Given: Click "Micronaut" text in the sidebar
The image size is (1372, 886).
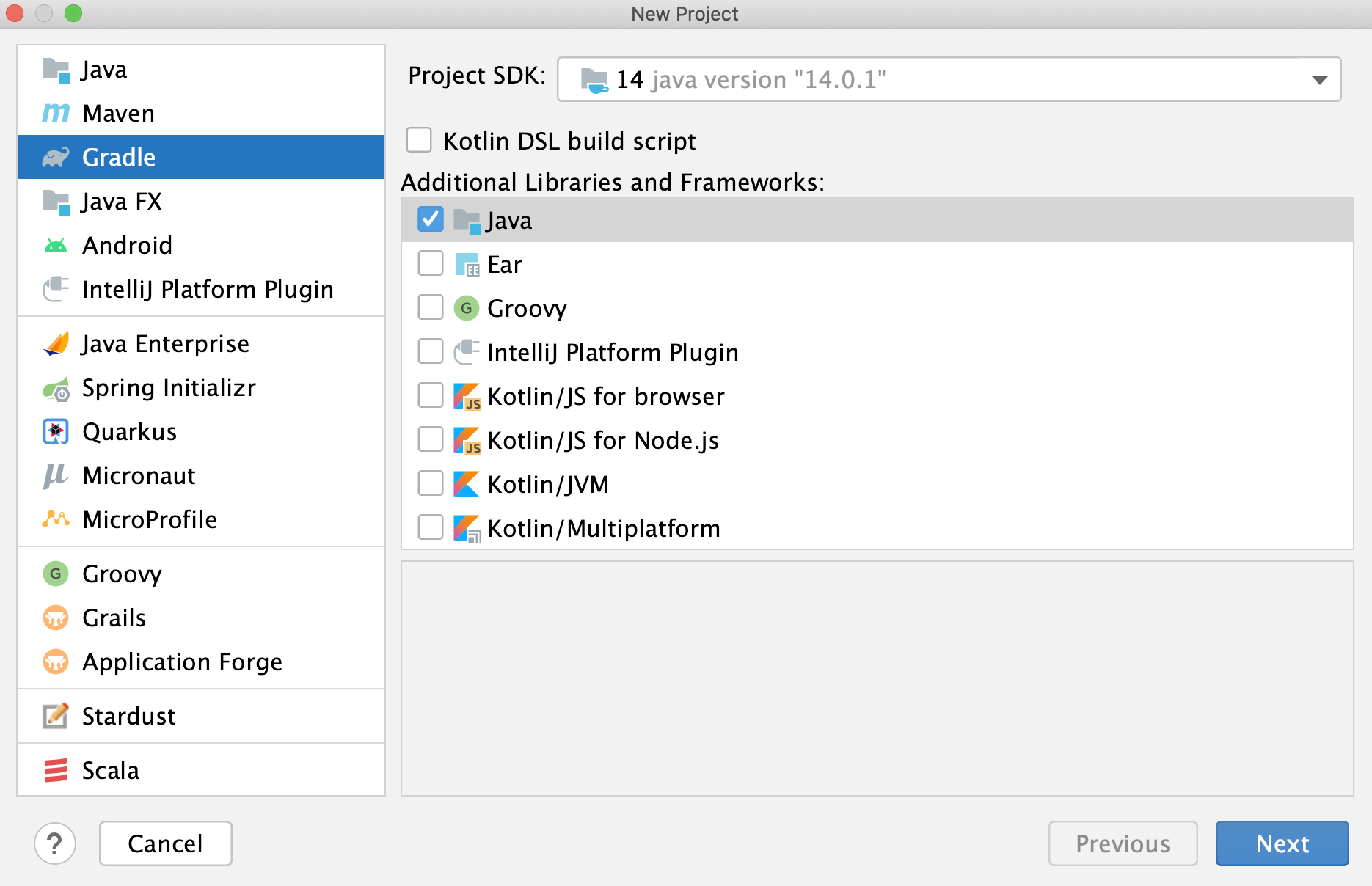Looking at the screenshot, I should pos(139,476).
